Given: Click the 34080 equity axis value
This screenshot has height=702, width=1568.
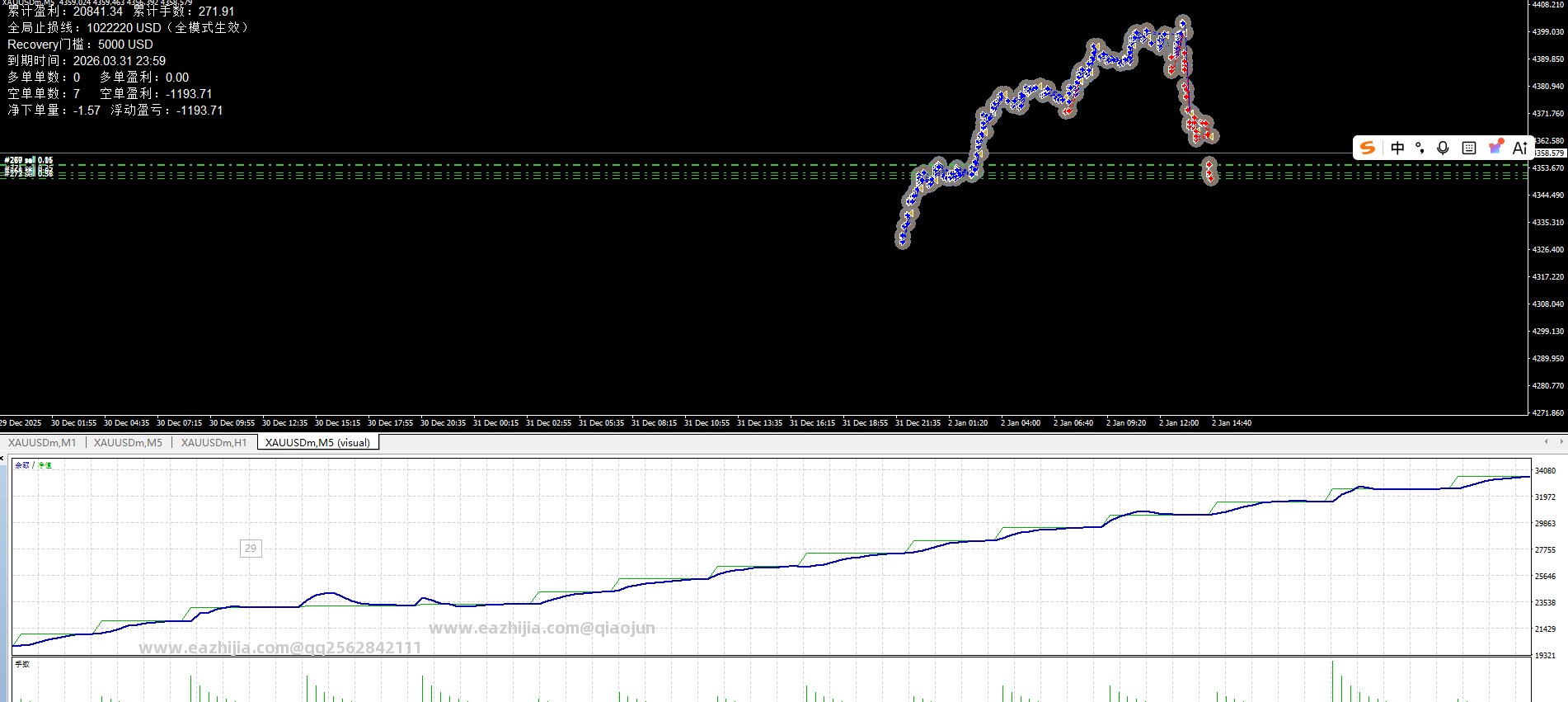Looking at the screenshot, I should [1546, 471].
